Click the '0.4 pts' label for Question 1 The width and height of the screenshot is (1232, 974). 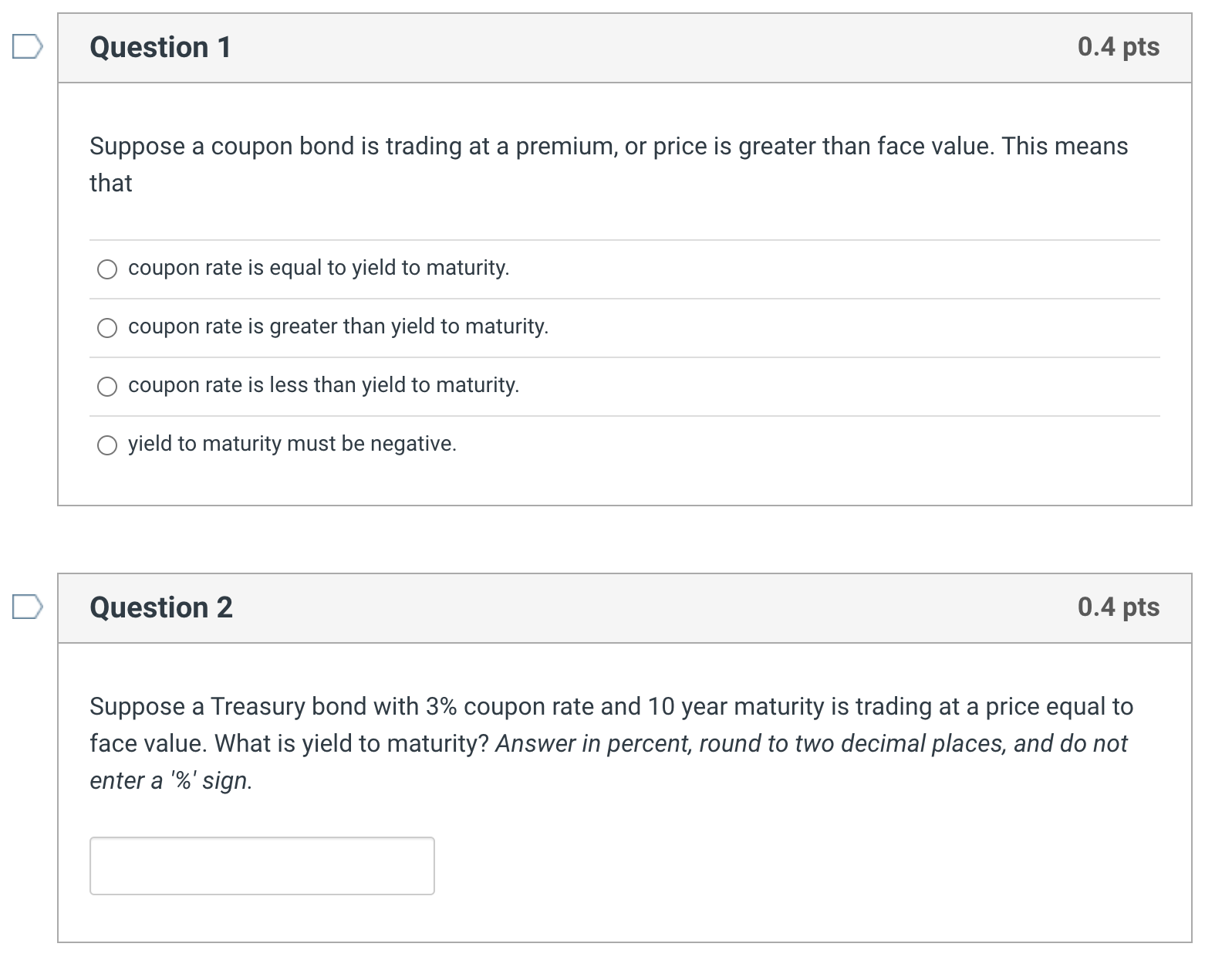(1117, 48)
